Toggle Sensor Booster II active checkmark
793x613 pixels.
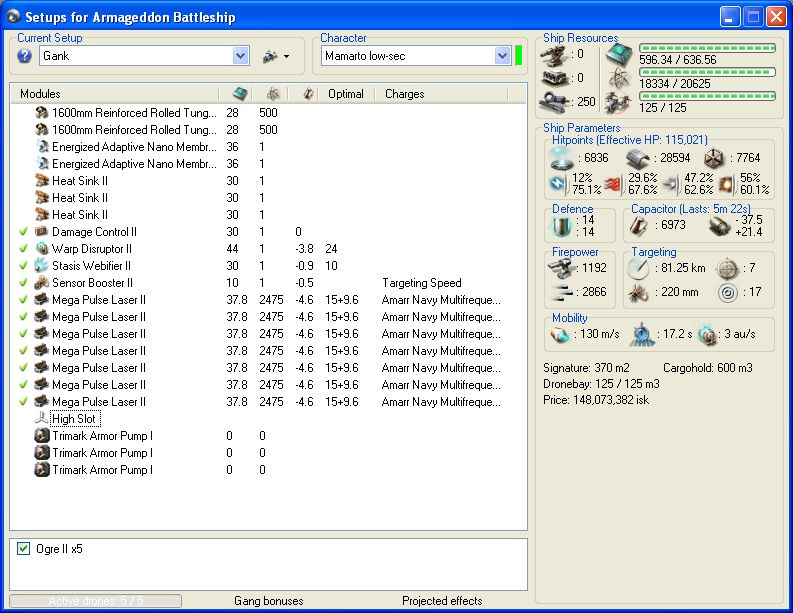point(22,283)
